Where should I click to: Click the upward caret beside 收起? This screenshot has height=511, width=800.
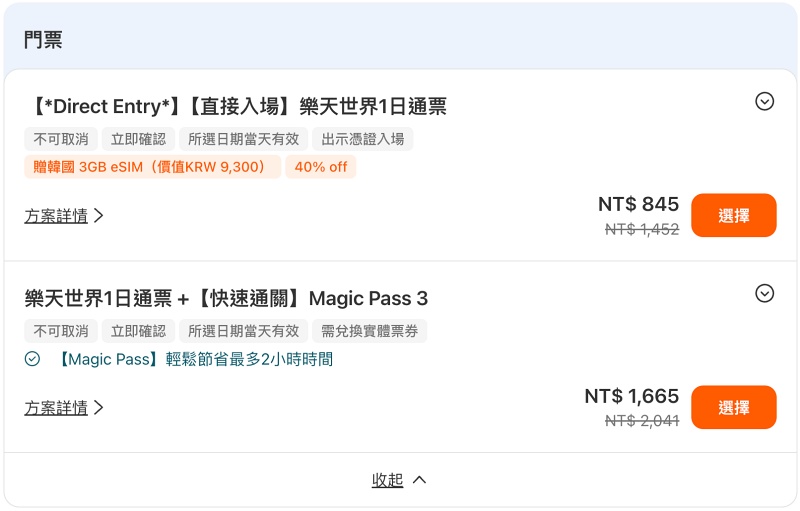pyautogui.click(x=419, y=480)
